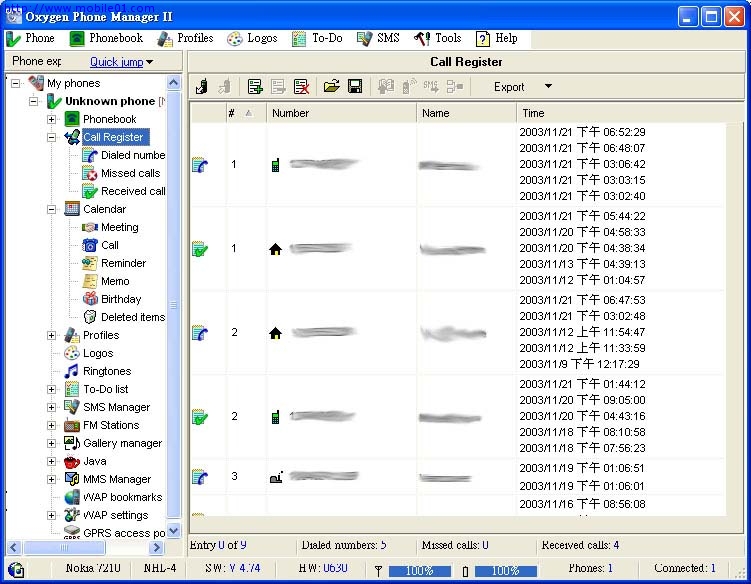Viewport: 751px width, 584px height.
Task: Click the delete entry icon with red X
Action: tap(301, 87)
